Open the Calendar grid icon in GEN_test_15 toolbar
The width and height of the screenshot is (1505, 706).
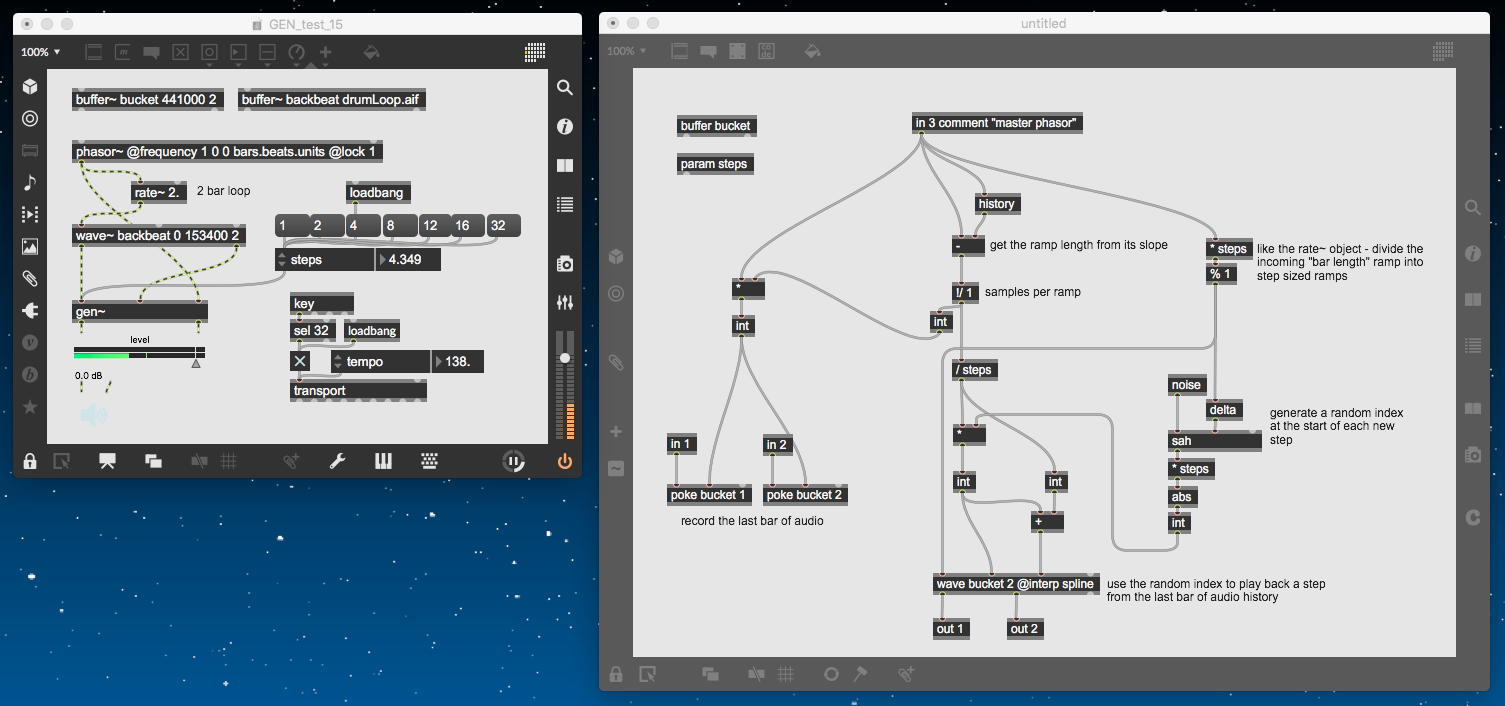535,52
